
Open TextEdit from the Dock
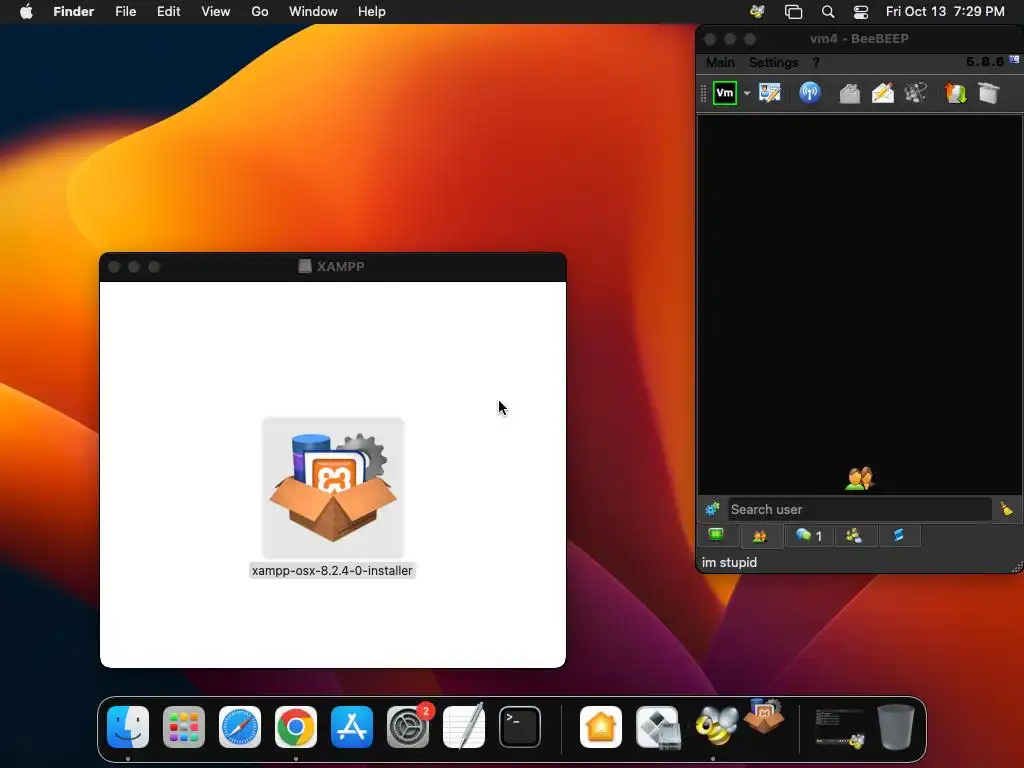pyautogui.click(x=464, y=727)
